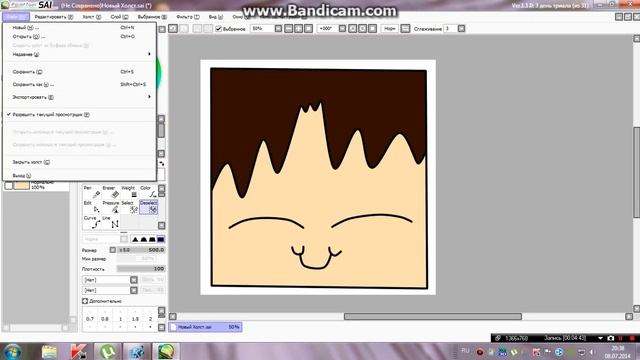Select the Line tool
Screen dimensions: 640x360
(111, 222)
